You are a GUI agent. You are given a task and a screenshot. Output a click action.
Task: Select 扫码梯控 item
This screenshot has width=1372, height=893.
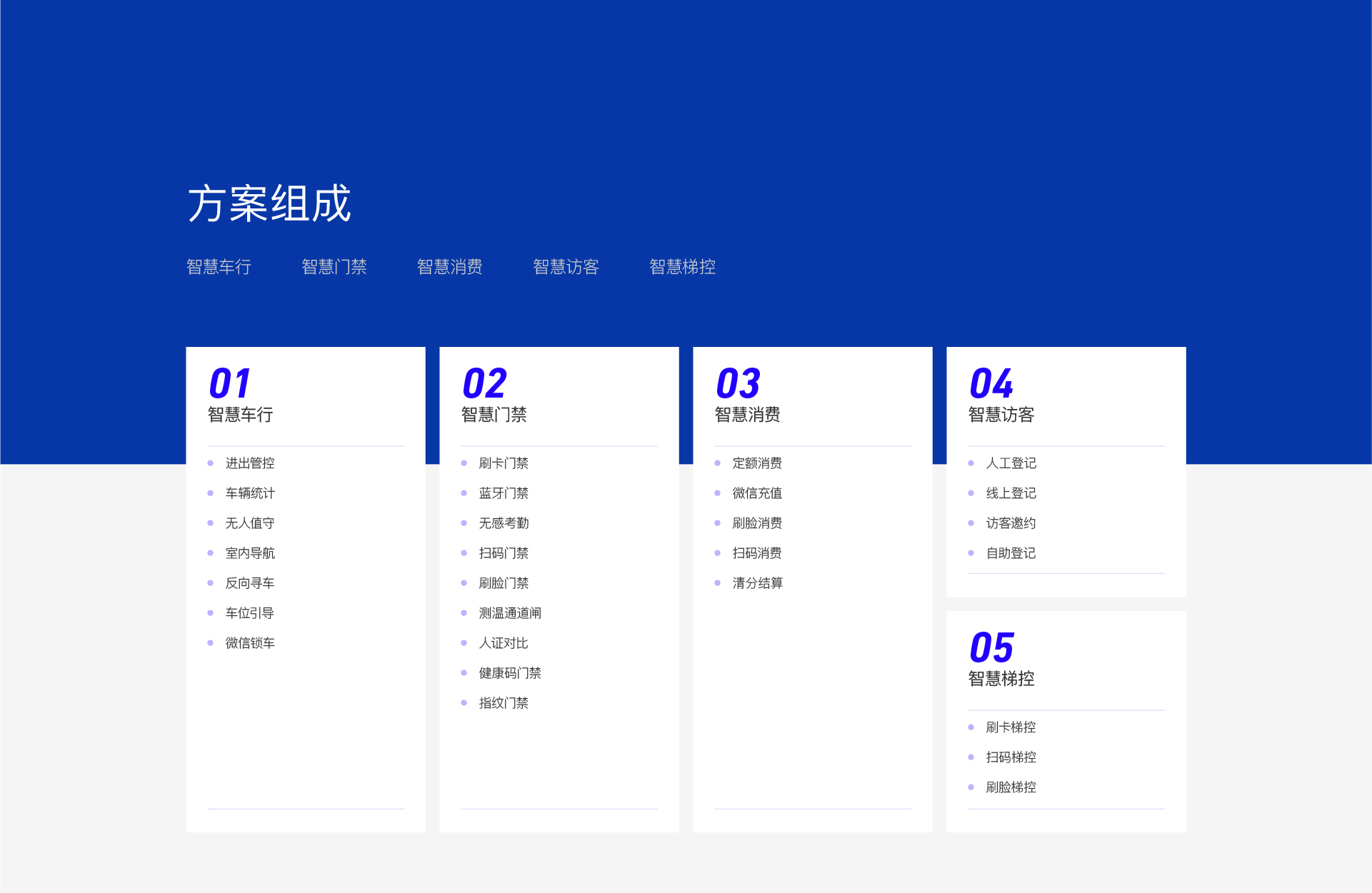(x=1011, y=757)
